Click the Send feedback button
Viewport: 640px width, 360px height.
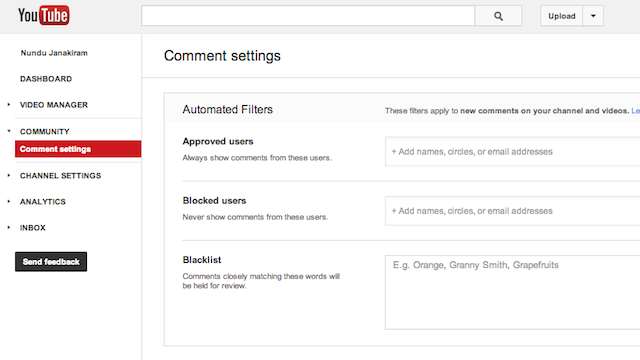click(51, 262)
